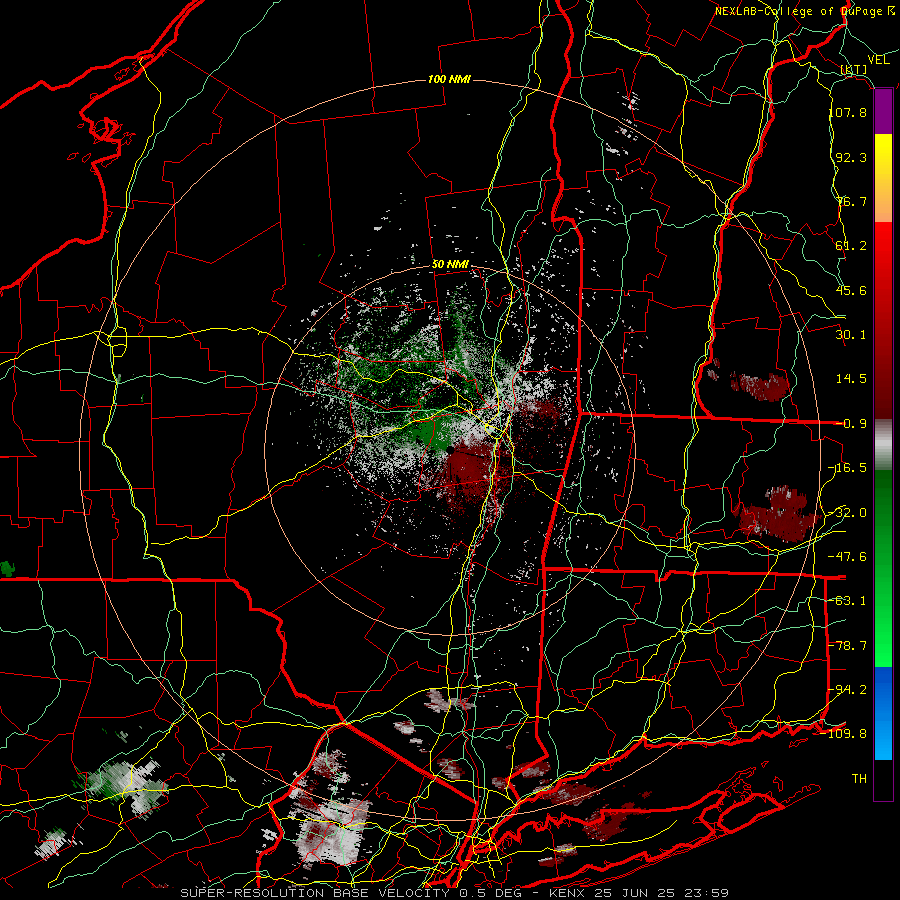Pick the purple segment of the color bar
This screenshot has width=900, height=900.
883,112
